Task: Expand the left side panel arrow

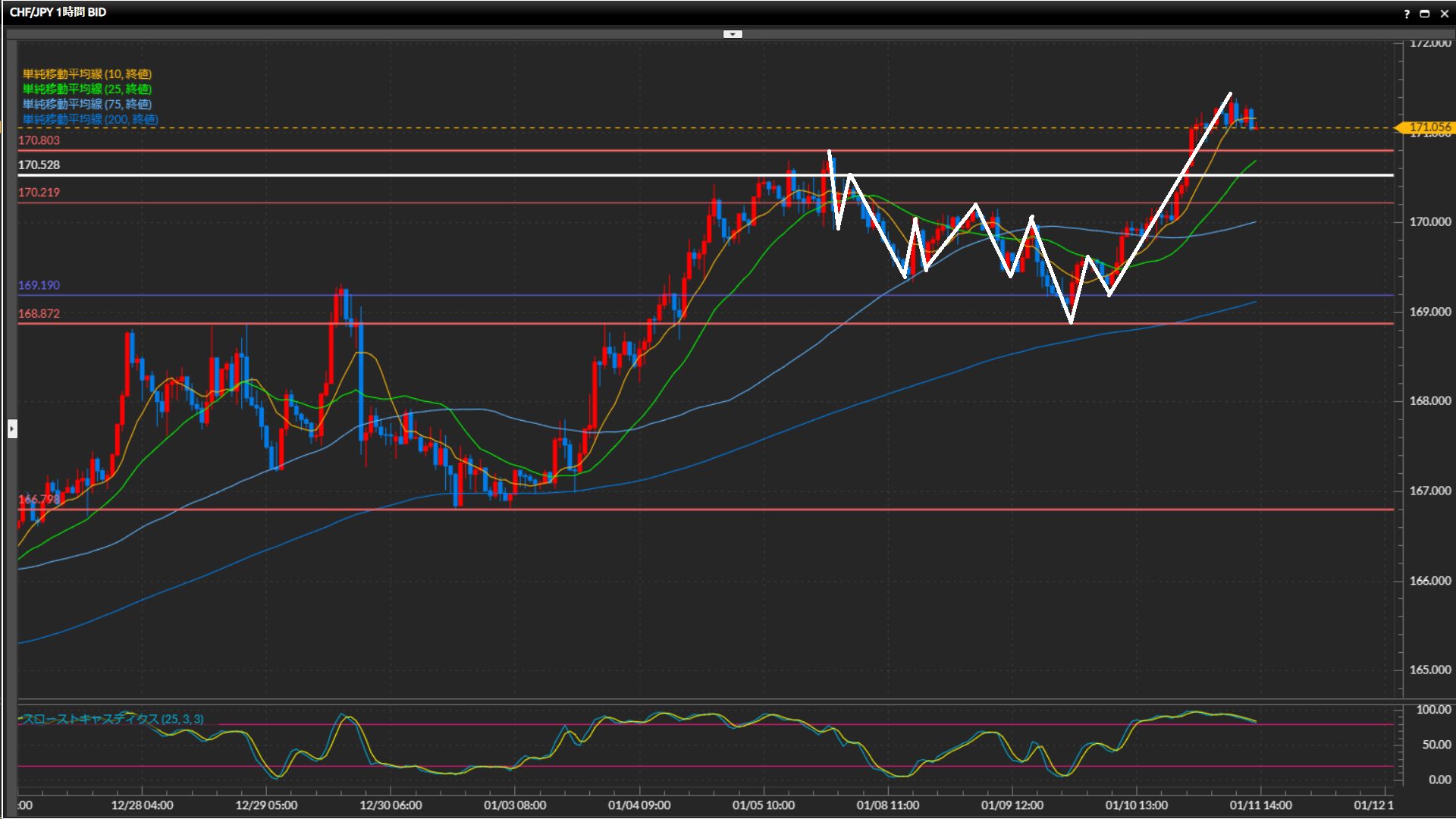Action: pyautogui.click(x=12, y=429)
